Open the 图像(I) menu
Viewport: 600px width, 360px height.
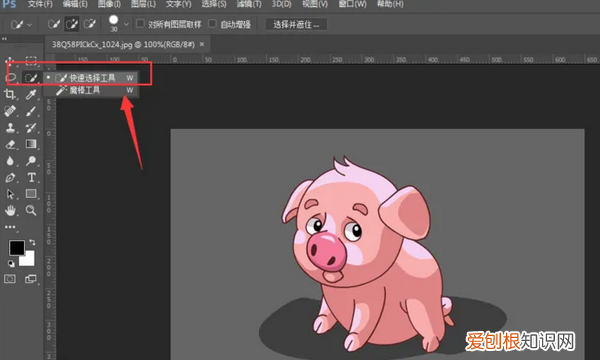pos(109,4)
